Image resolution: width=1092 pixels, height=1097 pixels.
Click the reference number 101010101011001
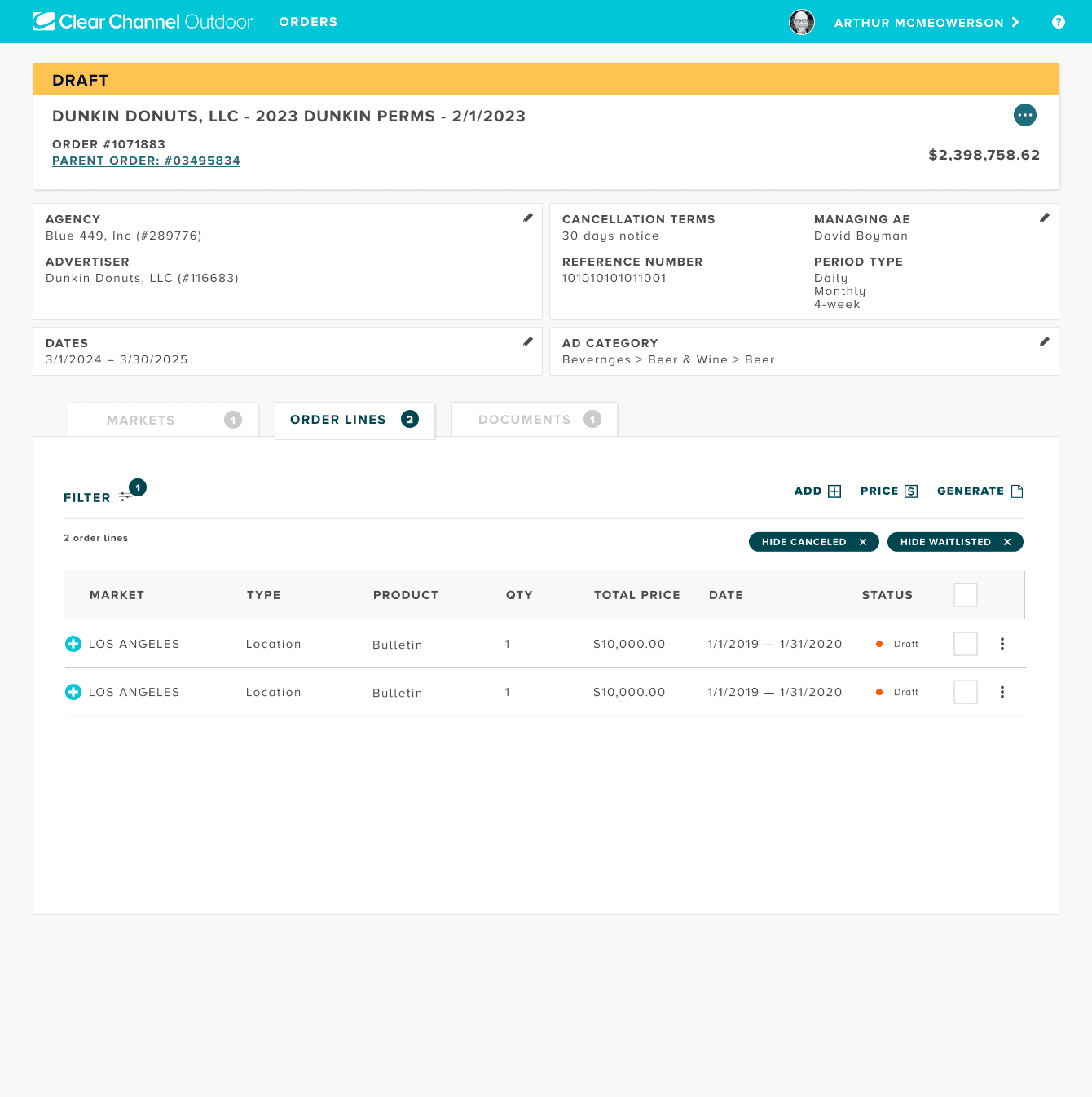coord(614,278)
